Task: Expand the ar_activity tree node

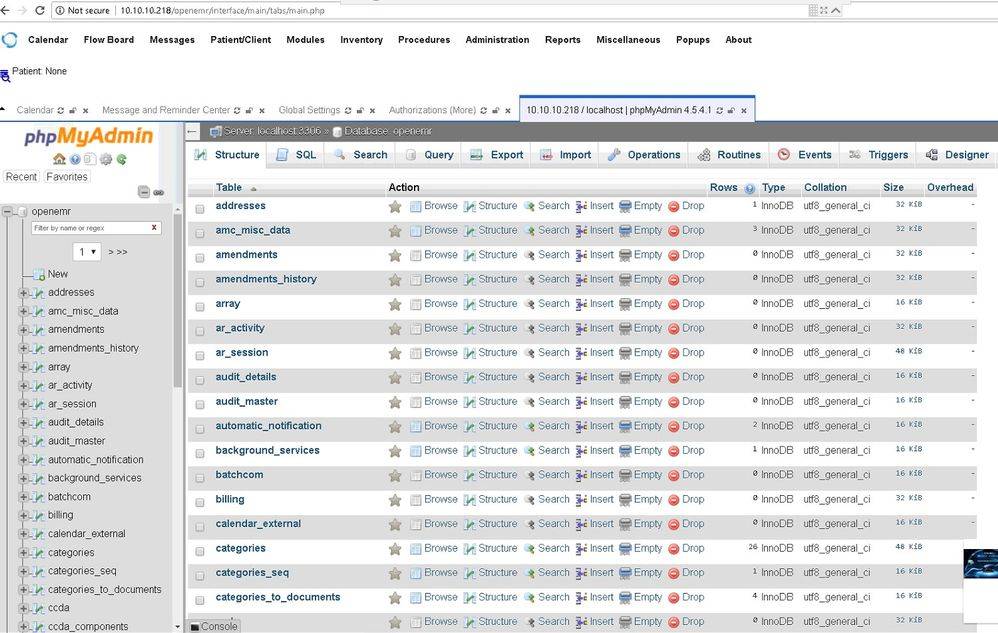Action: (x=23, y=385)
